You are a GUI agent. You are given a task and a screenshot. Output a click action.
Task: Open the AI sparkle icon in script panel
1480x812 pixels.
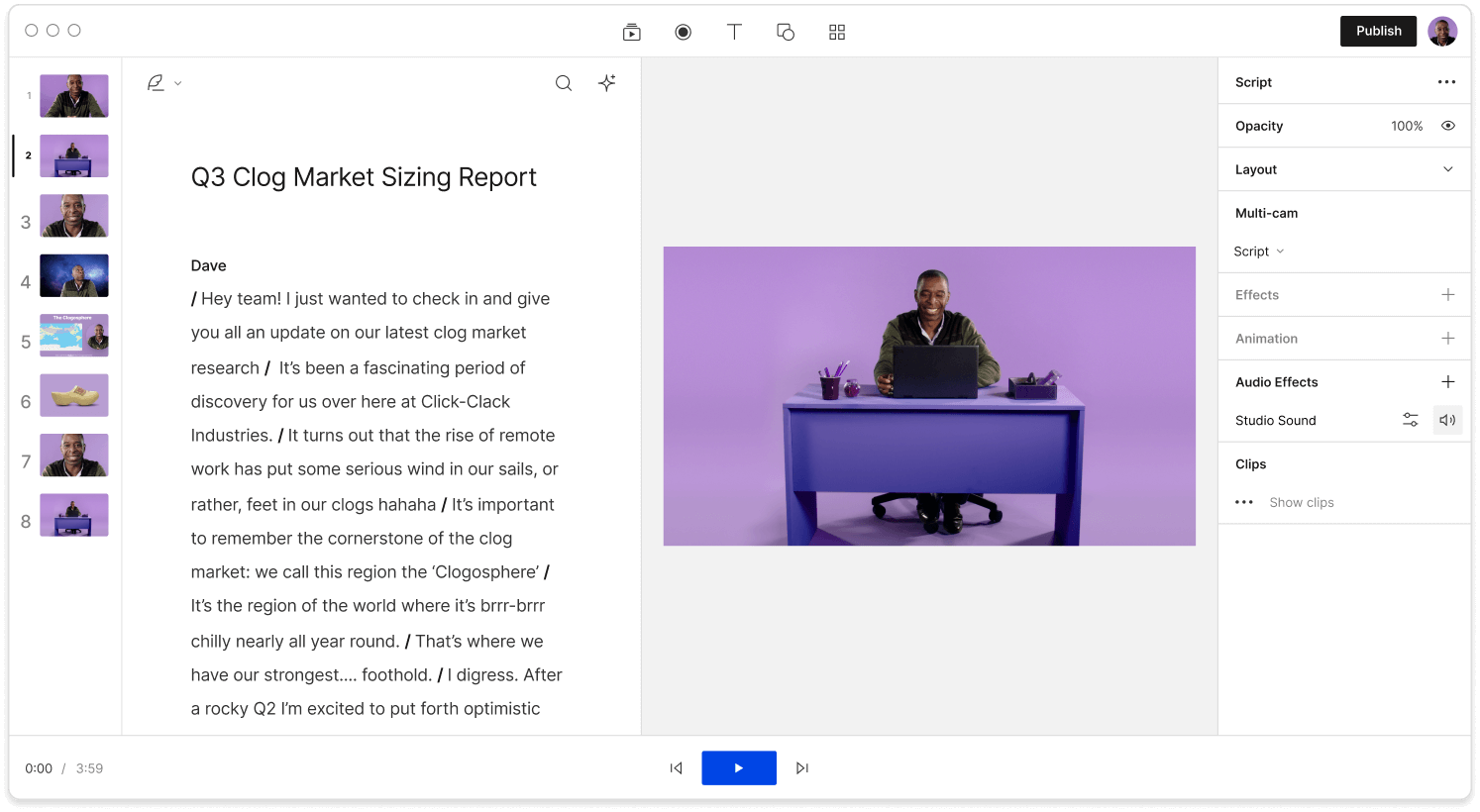(x=606, y=83)
